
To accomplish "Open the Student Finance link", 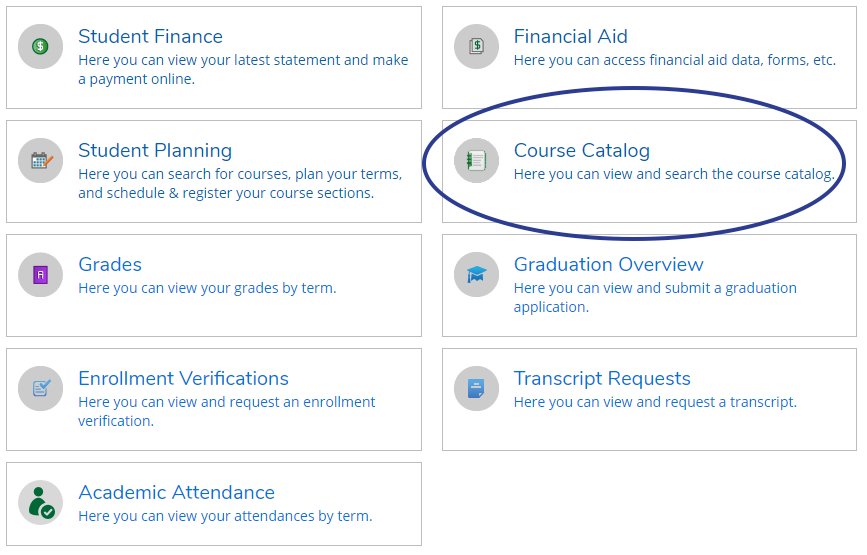I will (150, 37).
